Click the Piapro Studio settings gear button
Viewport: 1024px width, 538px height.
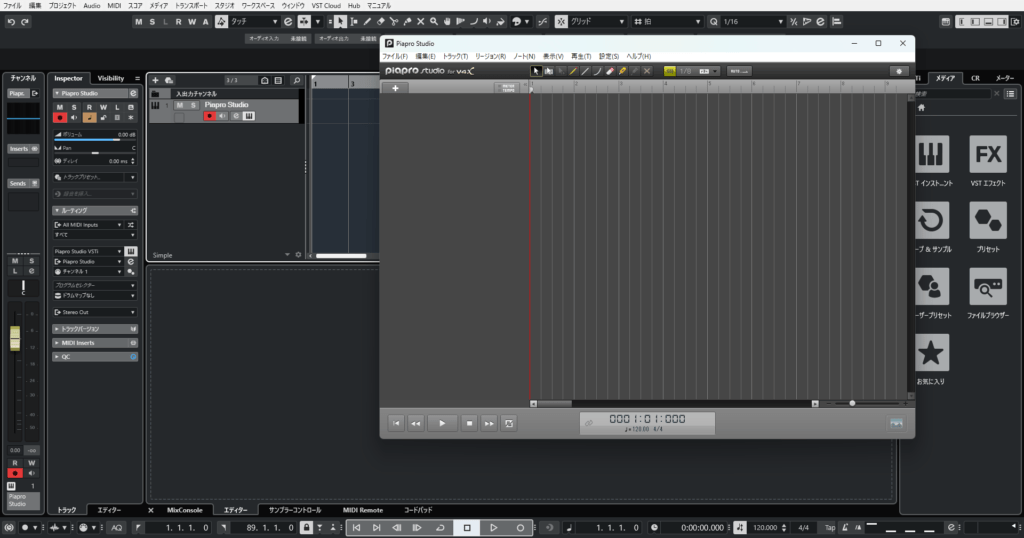[x=898, y=71]
